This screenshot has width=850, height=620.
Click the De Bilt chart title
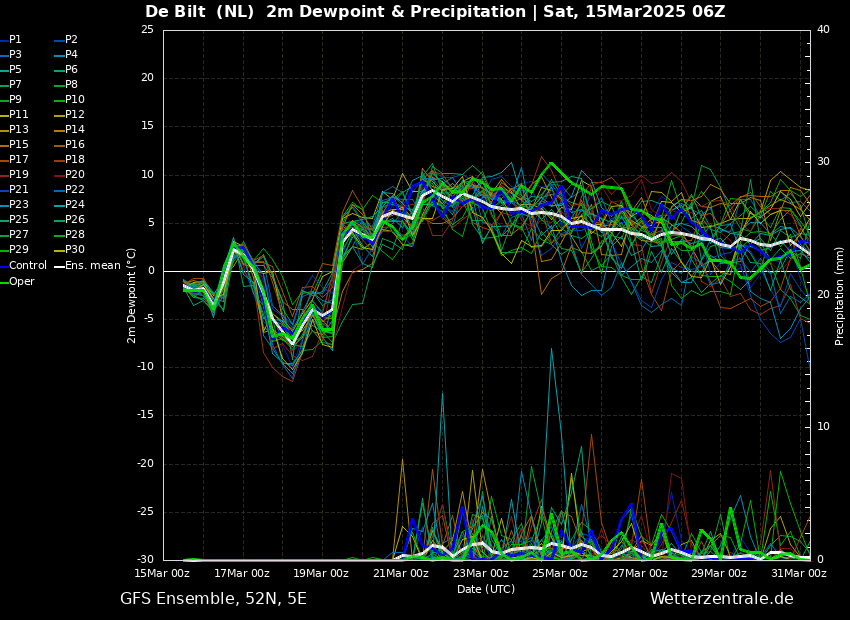tap(435, 12)
